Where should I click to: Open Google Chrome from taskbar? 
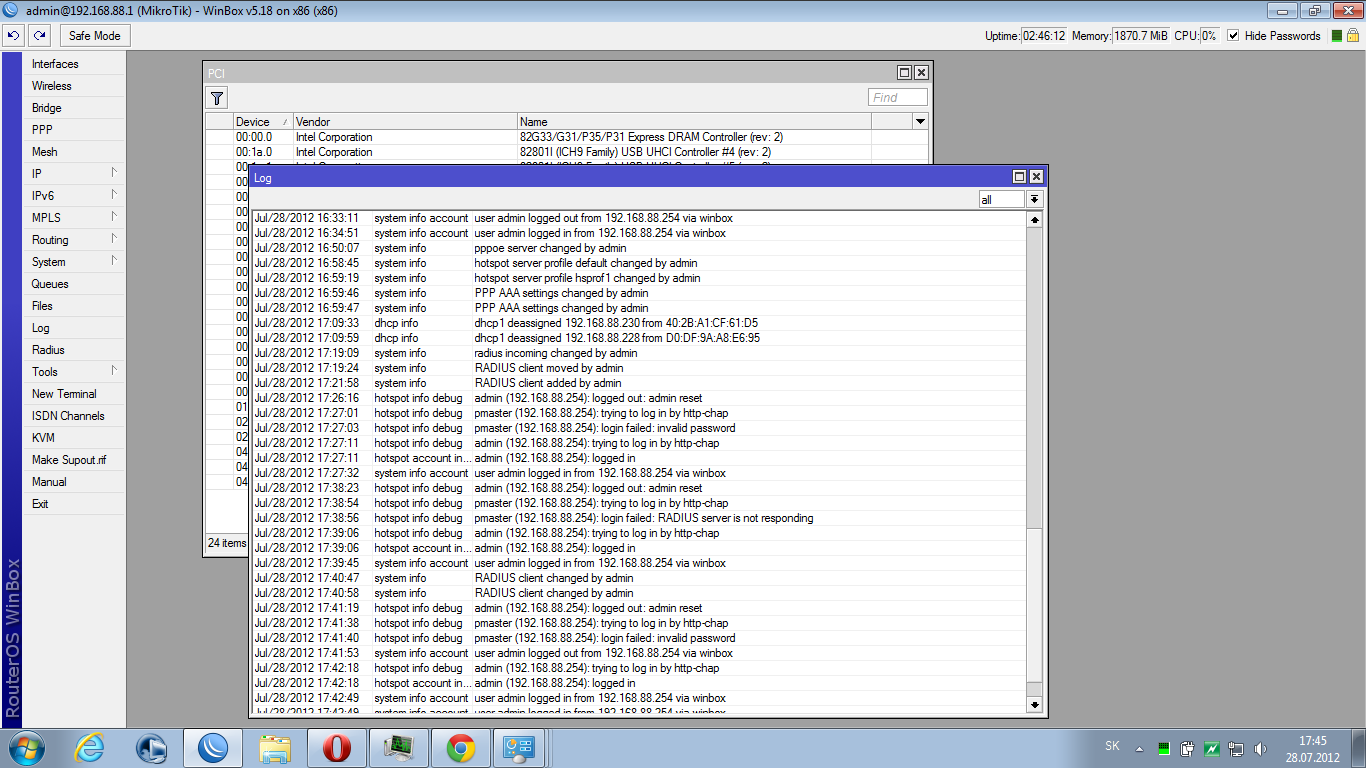[x=460, y=748]
